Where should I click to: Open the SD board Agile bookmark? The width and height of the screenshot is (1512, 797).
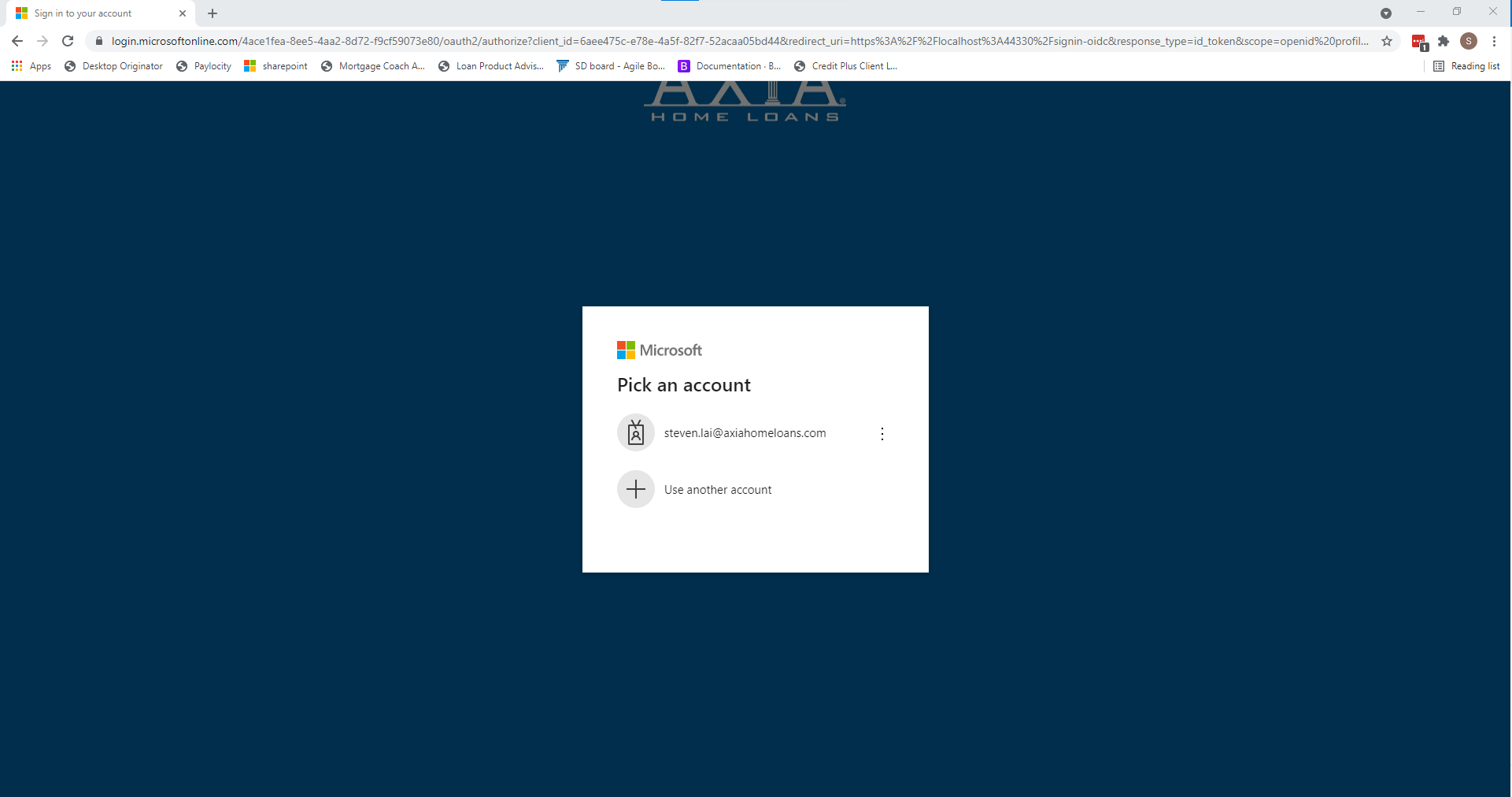click(611, 66)
